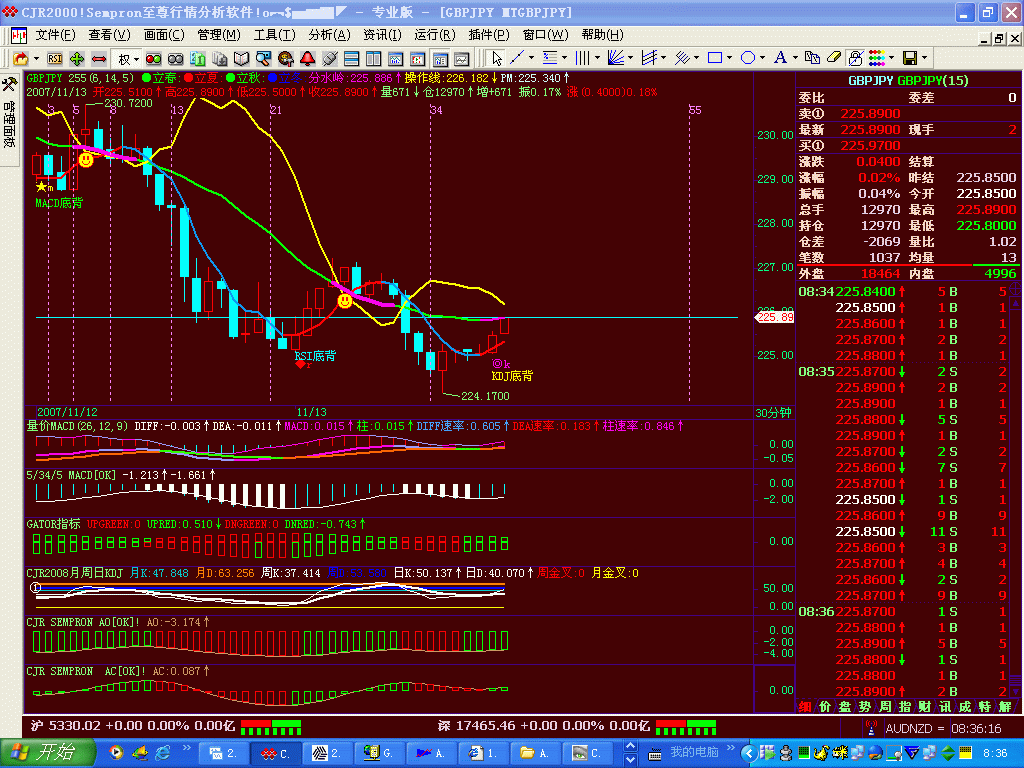
Task: Open dropdown arrow beside rectangle tool
Action: [x=729, y=58]
